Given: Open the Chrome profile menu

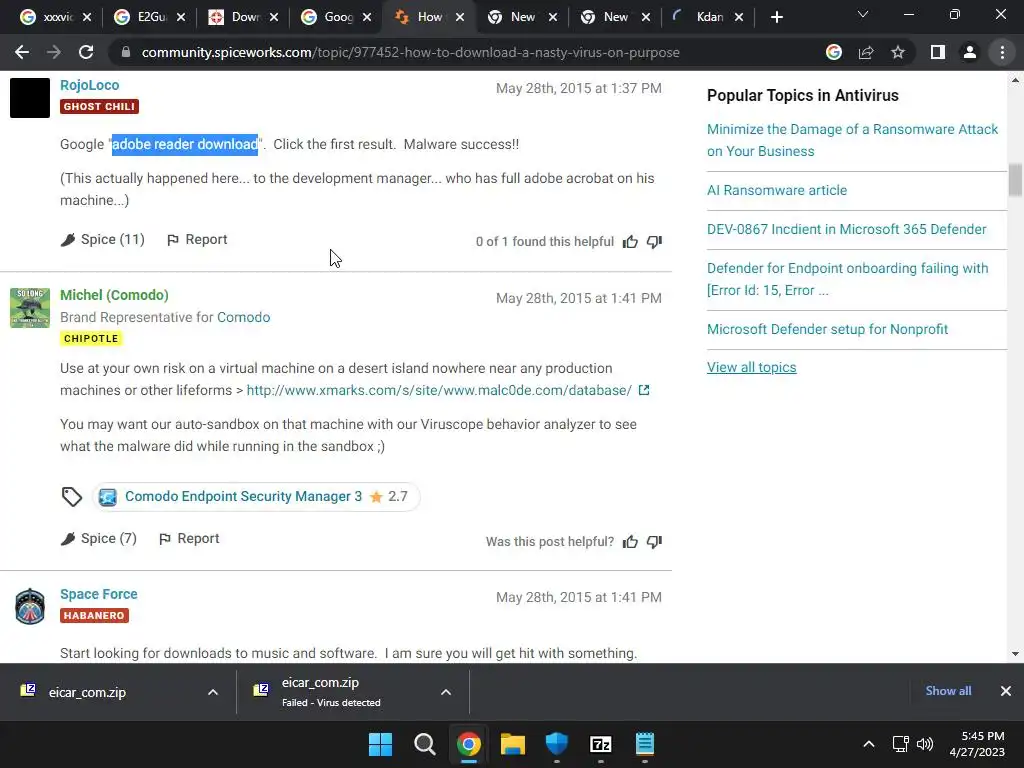Looking at the screenshot, I should pyautogui.click(x=970, y=52).
